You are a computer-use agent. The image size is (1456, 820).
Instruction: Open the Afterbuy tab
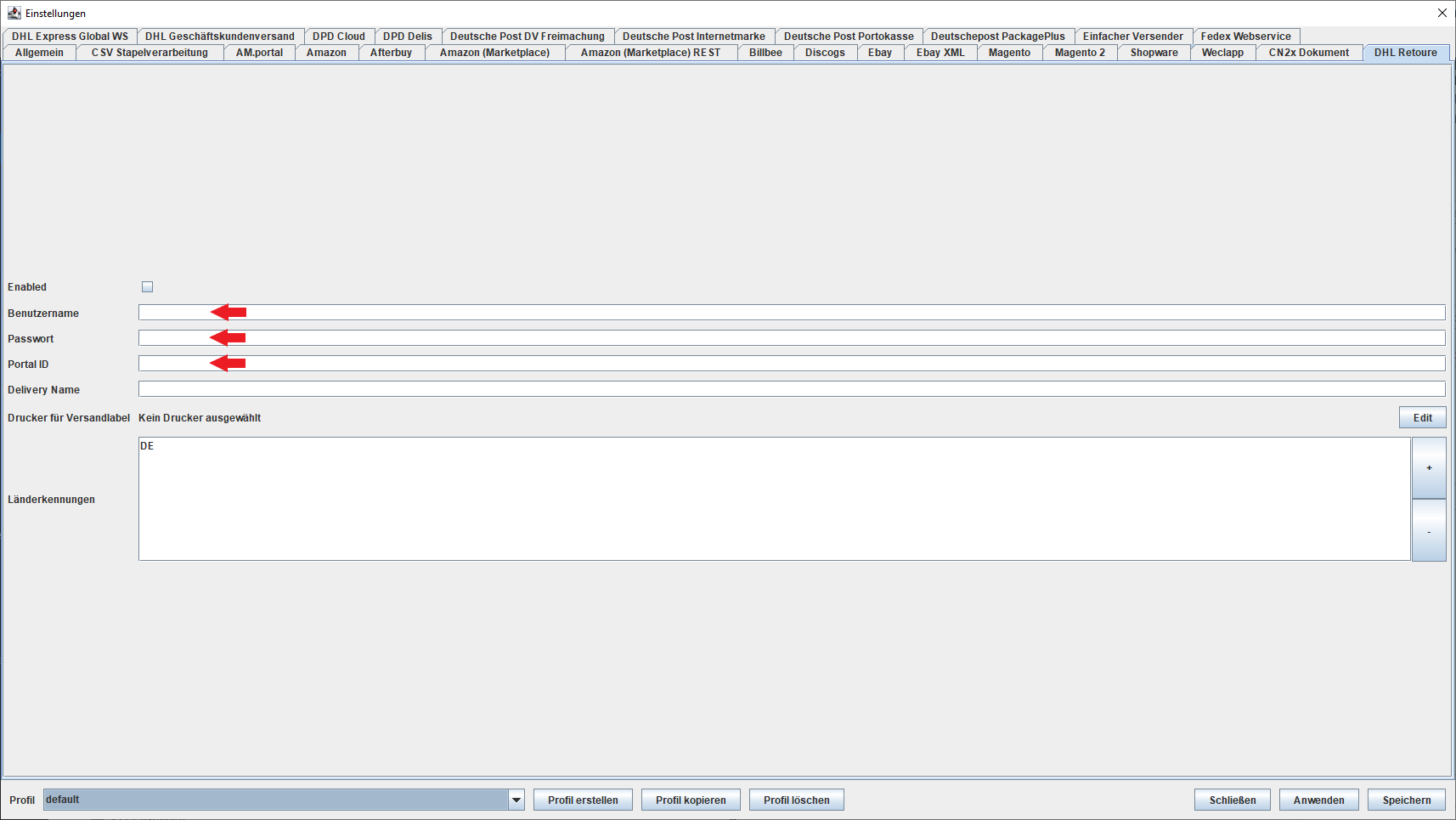pyautogui.click(x=391, y=53)
